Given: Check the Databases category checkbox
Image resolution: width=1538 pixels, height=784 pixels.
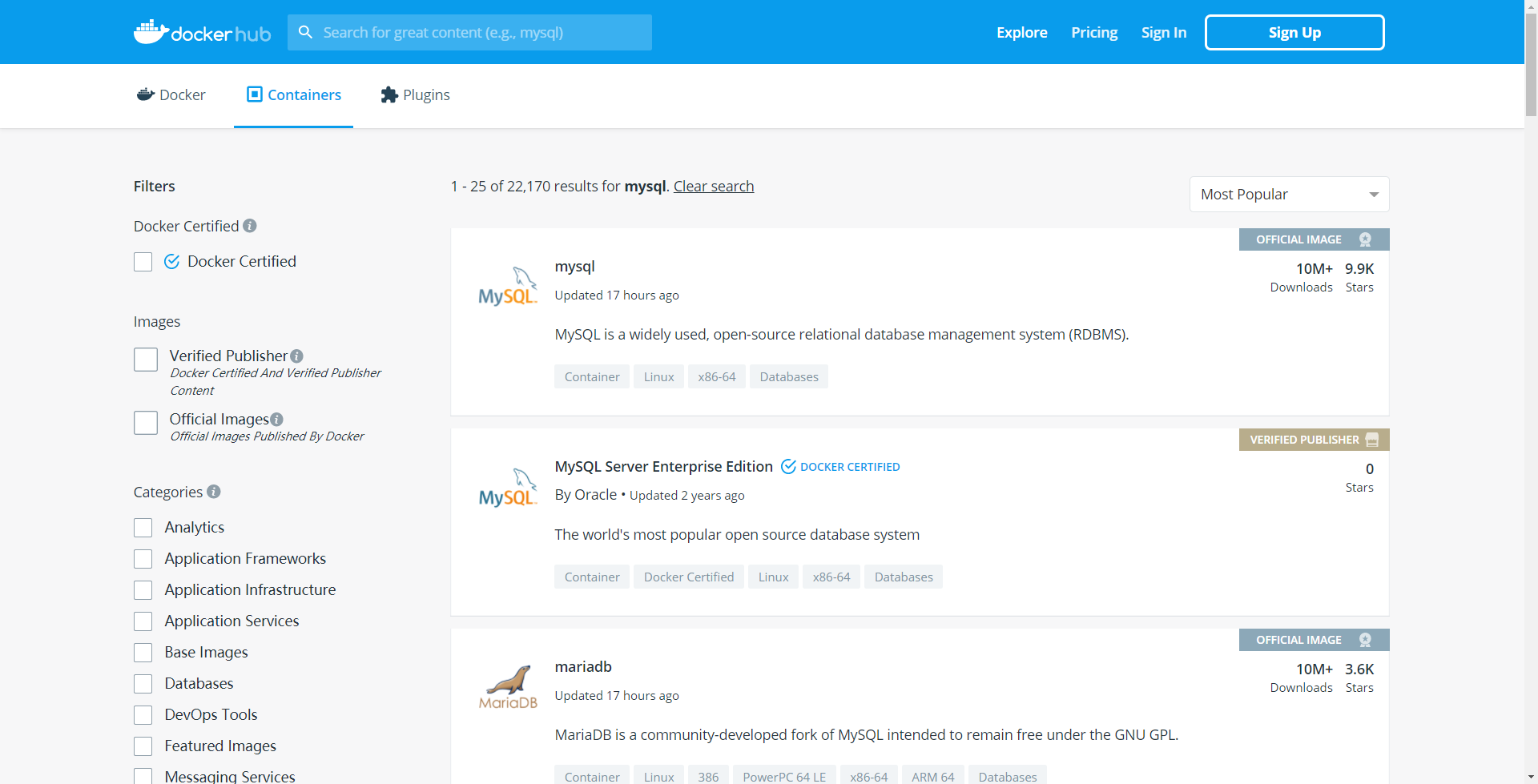Looking at the screenshot, I should click(143, 684).
